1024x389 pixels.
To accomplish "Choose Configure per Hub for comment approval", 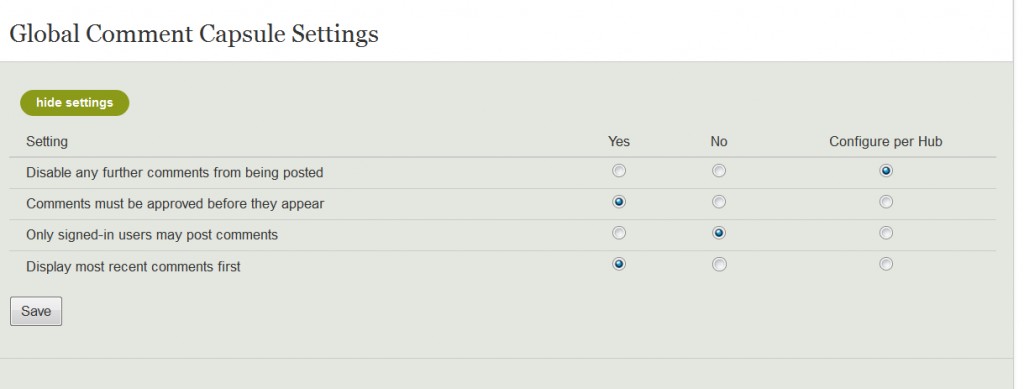I will [886, 202].
